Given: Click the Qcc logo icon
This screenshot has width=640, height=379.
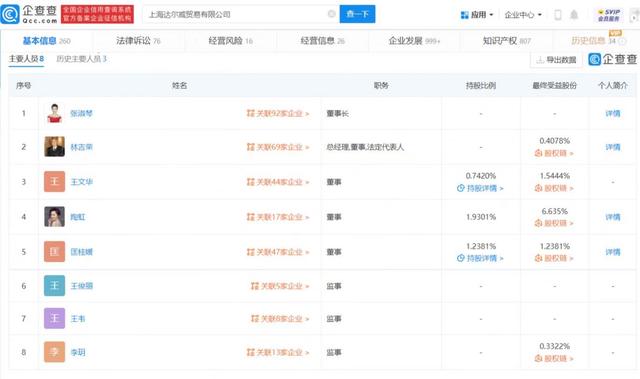Looking at the screenshot, I should 10,14.
